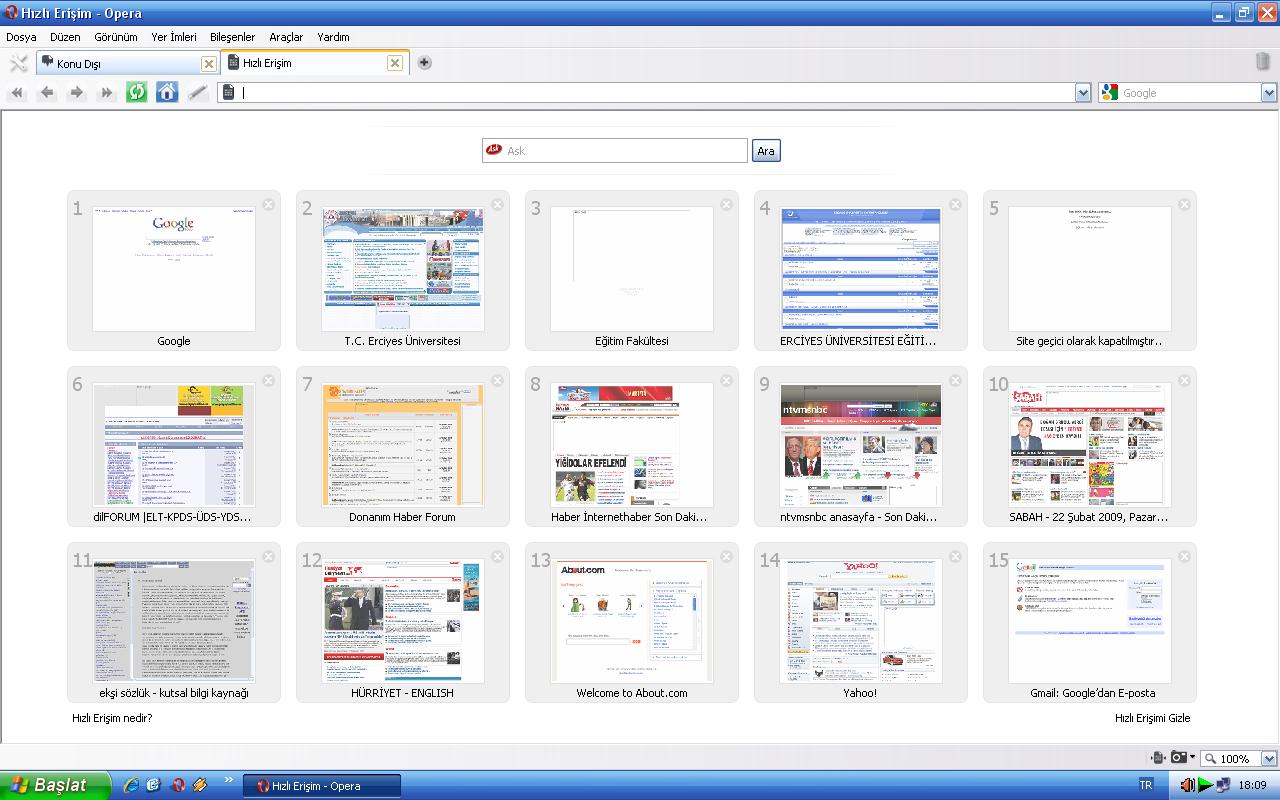
Task: Click the Başlat start button
Action: pos(55,785)
